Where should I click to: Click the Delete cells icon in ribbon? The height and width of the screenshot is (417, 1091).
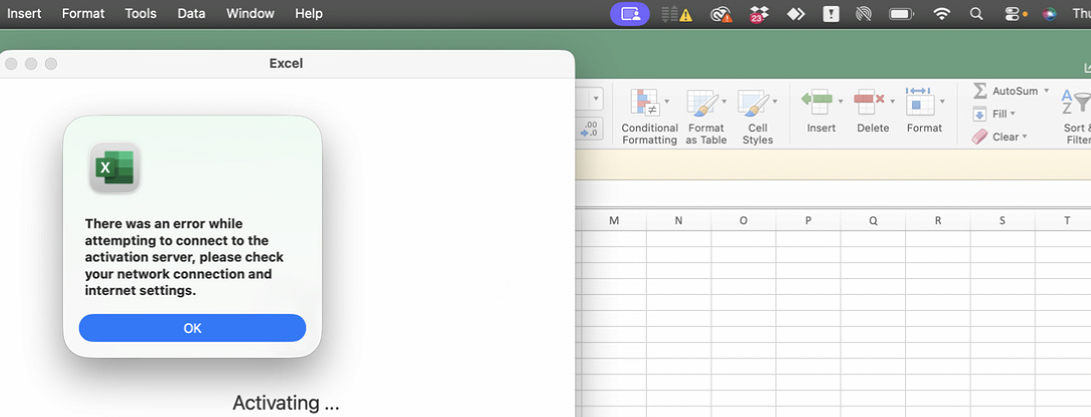tap(869, 102)
